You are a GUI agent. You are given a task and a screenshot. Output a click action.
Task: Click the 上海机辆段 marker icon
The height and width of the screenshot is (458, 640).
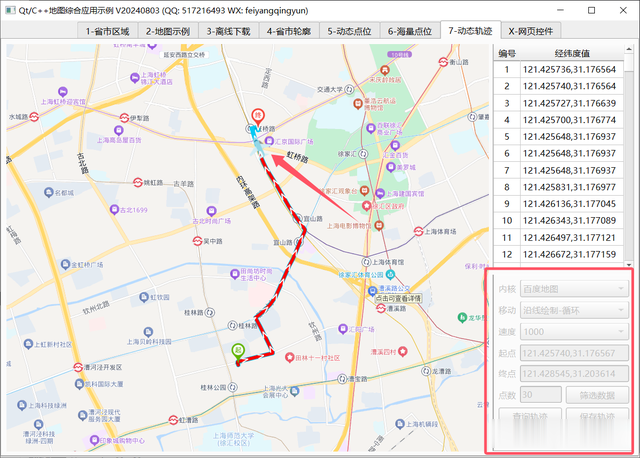coord(400,424)
